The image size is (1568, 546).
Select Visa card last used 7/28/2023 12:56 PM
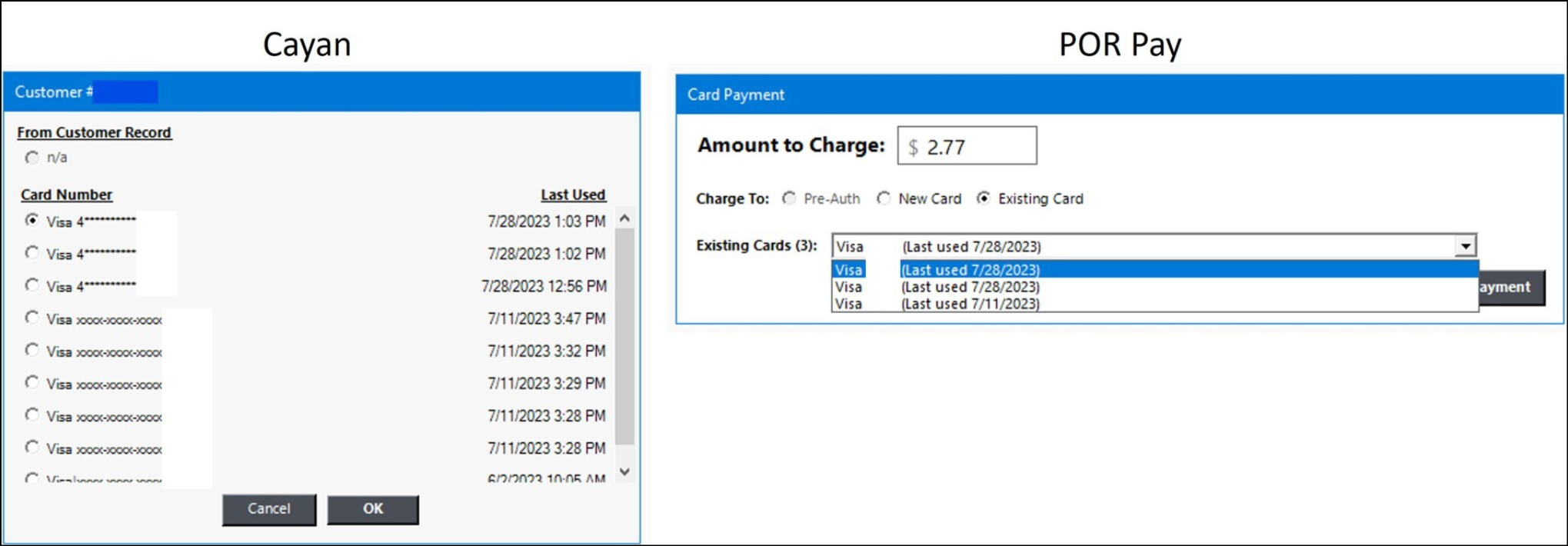[x=32, y=285]
